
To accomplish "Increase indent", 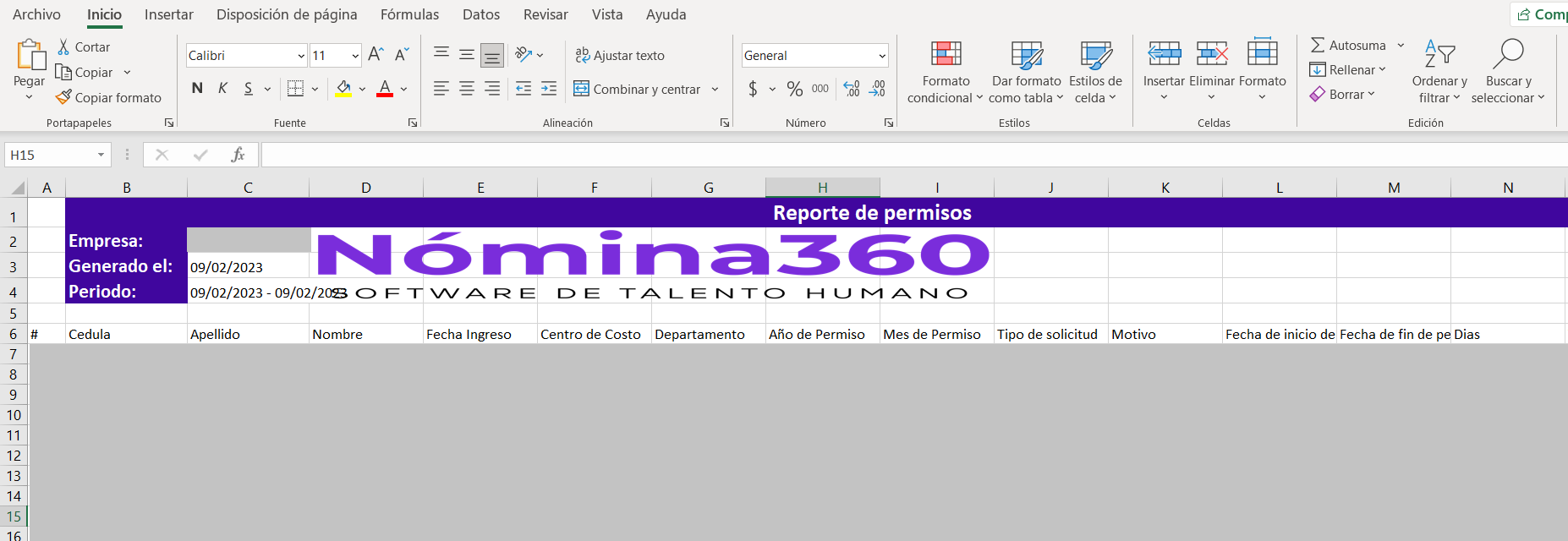I will click(x=549, y=89).
